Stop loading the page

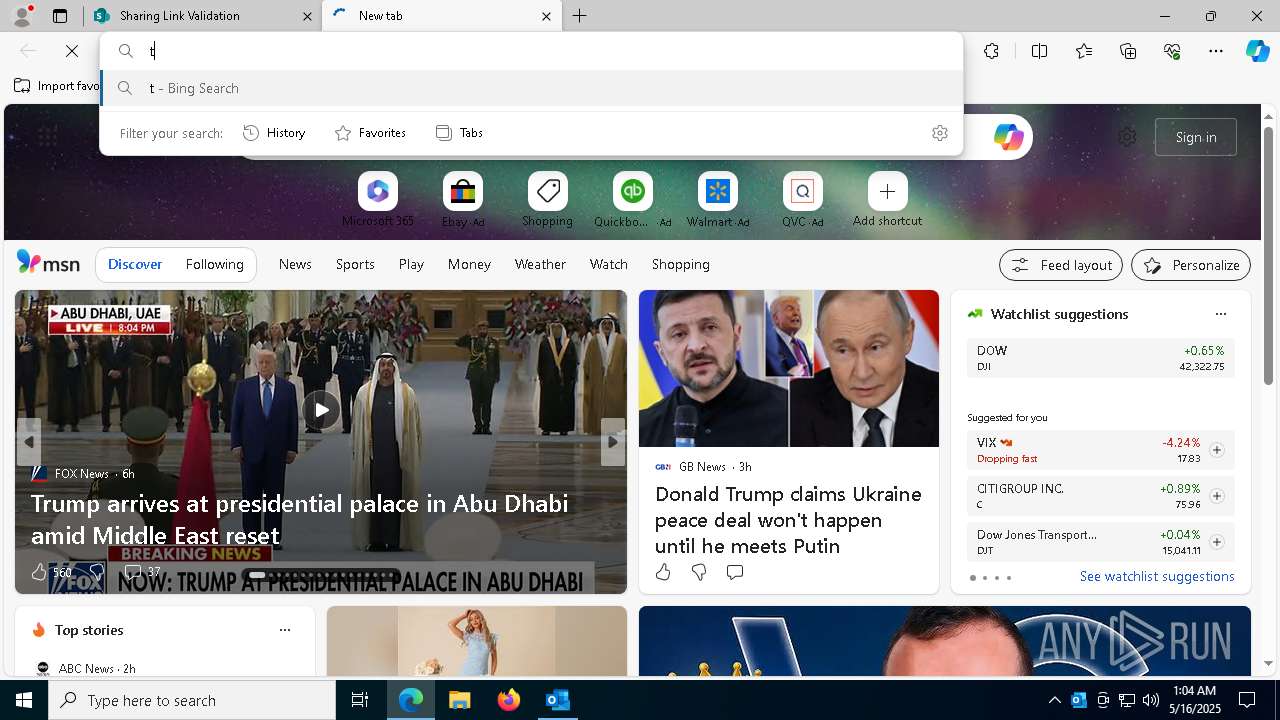[x=72, y=51]
